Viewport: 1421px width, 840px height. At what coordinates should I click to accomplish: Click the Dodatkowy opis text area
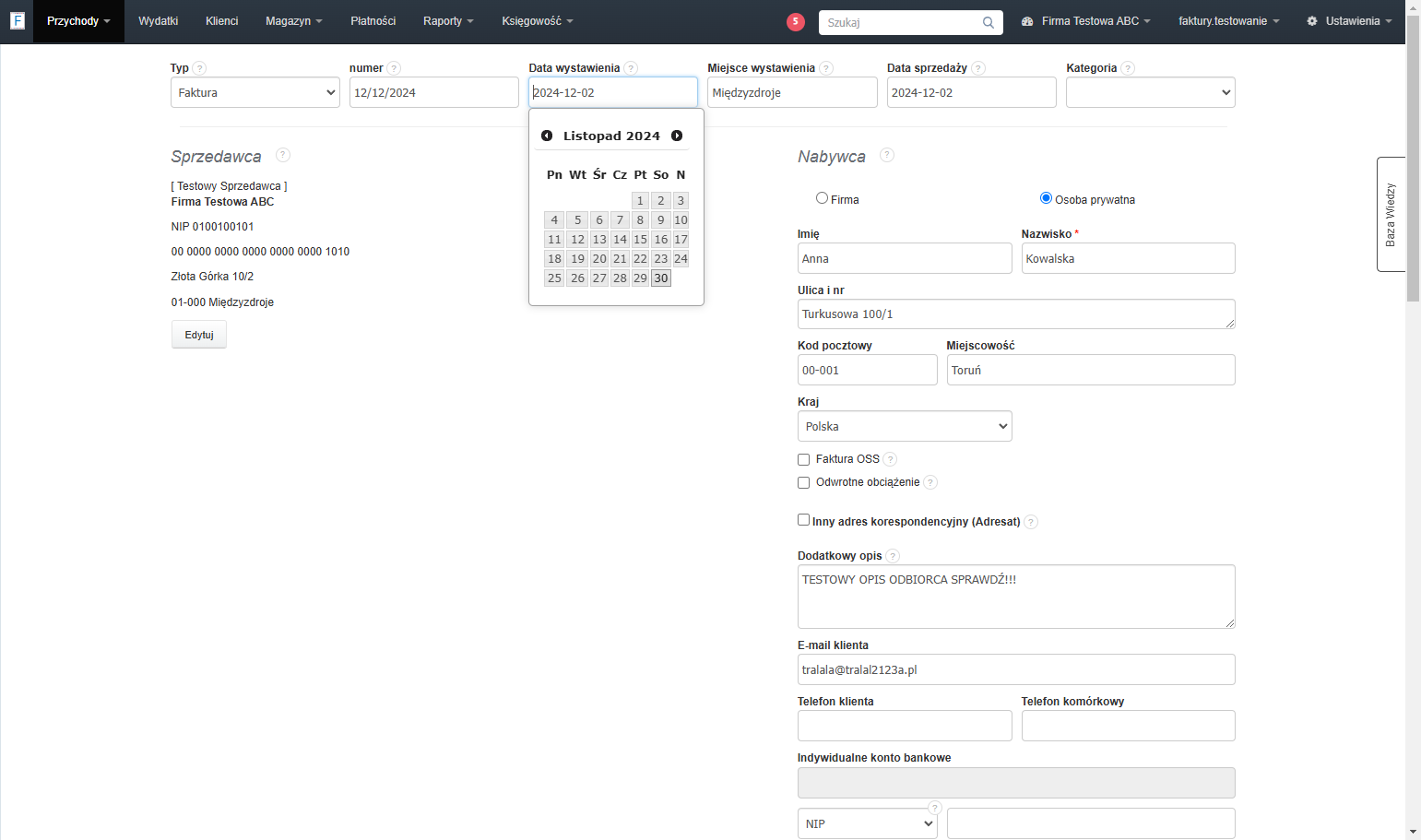tap(1016, 597)
